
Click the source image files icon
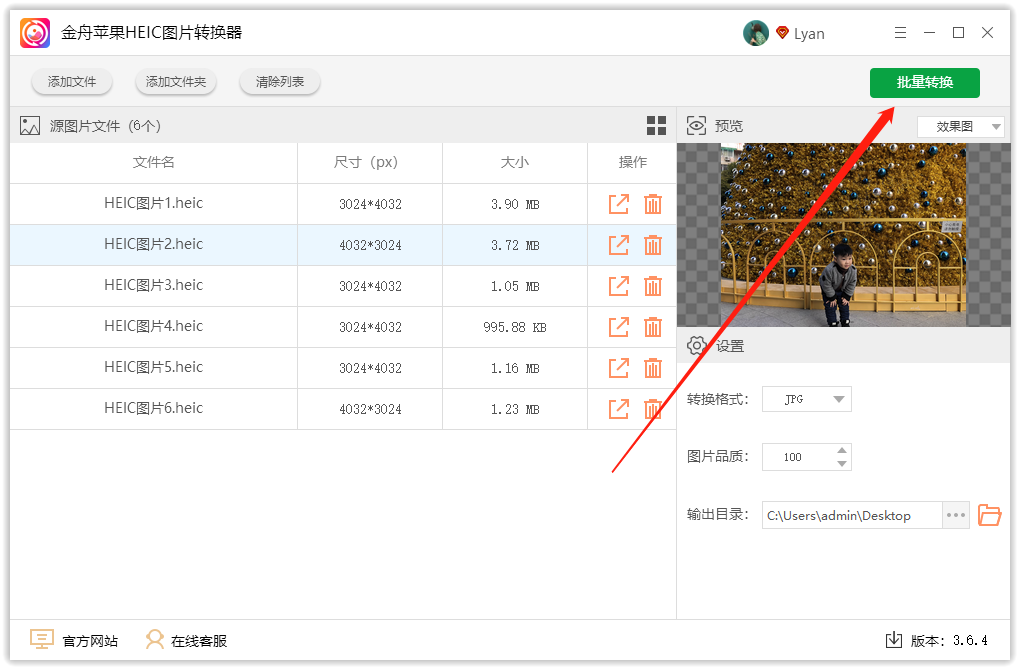pos(30,126)
